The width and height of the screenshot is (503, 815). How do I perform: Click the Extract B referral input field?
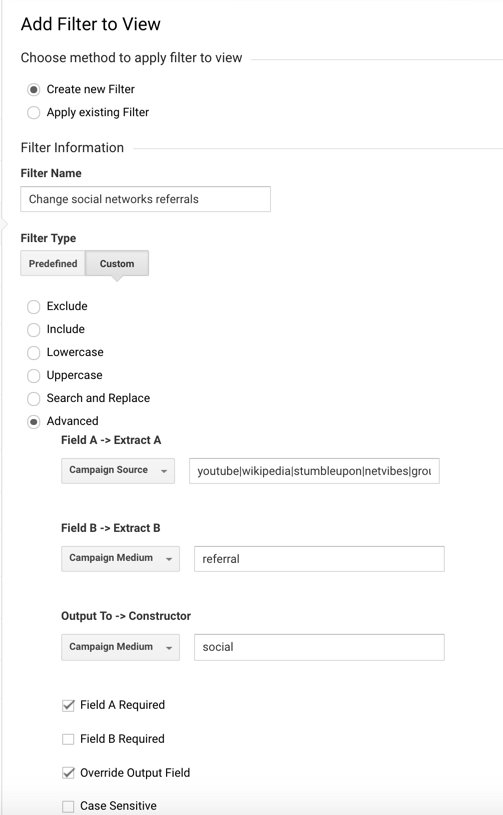320,559
